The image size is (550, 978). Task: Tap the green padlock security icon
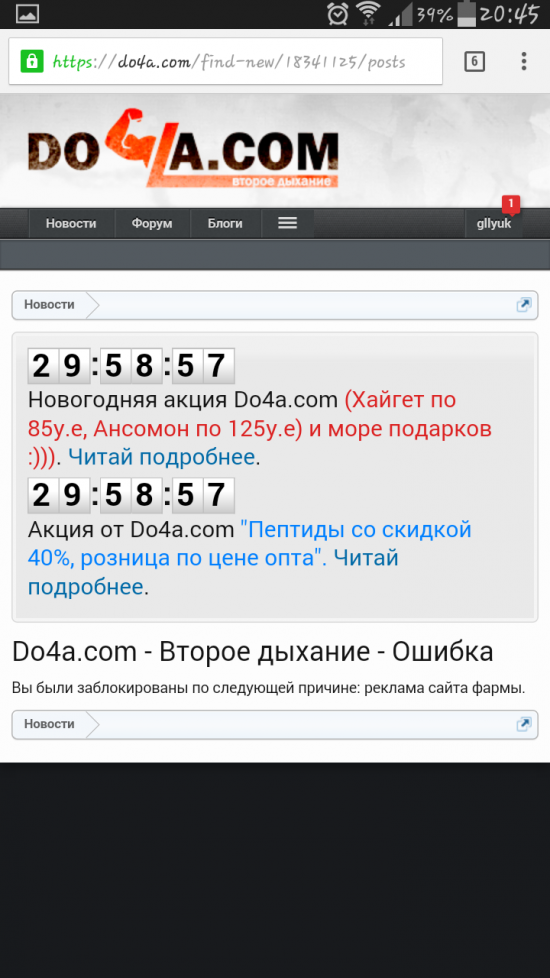[31, 61]
